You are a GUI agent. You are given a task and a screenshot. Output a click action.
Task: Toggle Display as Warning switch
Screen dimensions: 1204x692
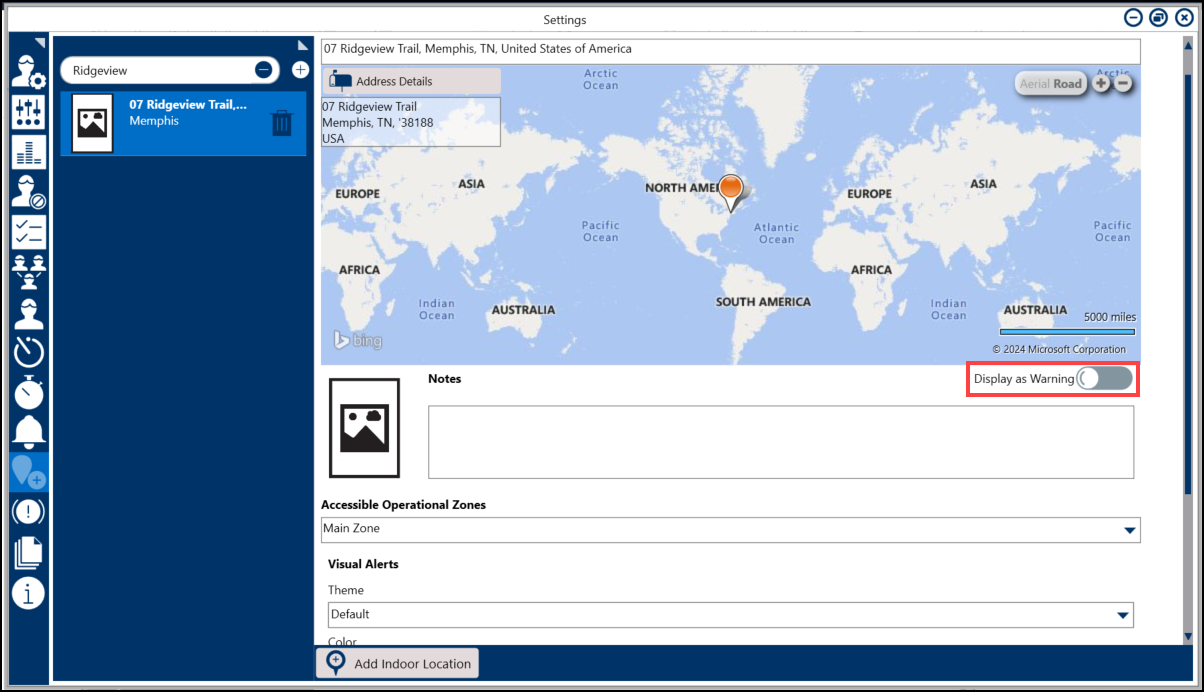(1104, 379)
